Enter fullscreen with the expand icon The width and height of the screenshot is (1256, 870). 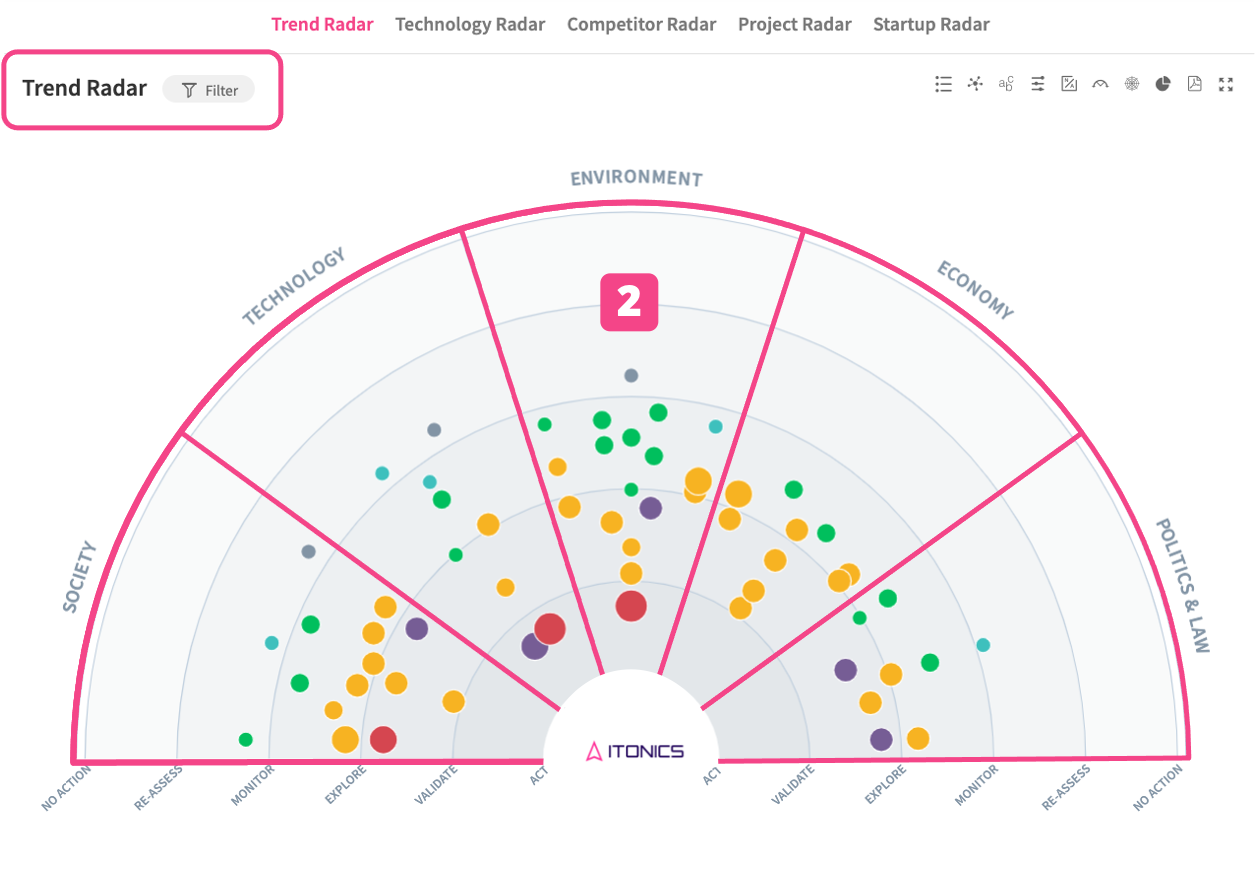(1226, 85)
